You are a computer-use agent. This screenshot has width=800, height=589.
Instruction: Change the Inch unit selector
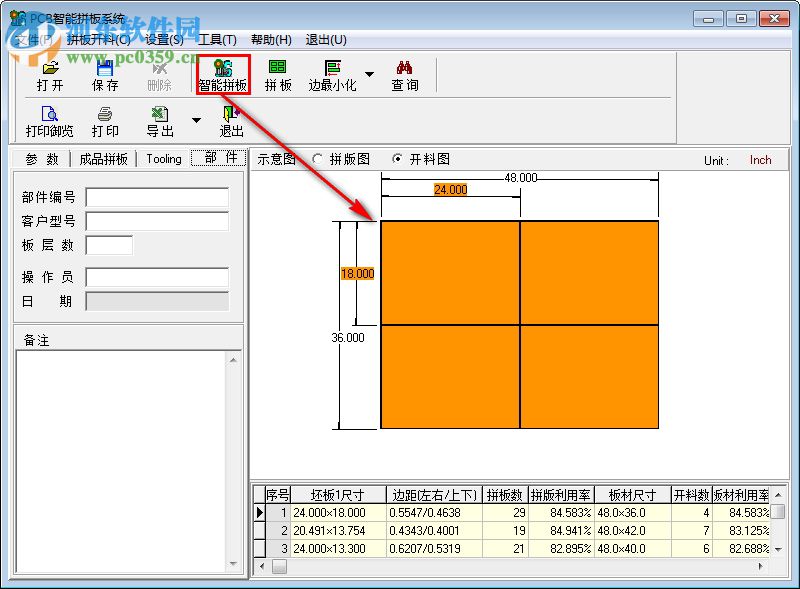(761, 160)
